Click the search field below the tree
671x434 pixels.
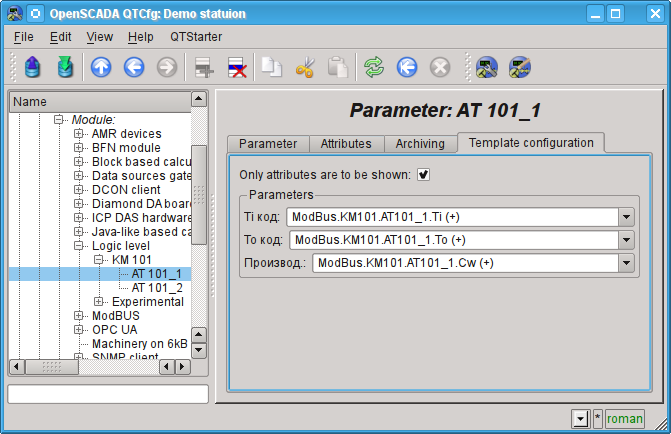pyautogui.click(x=107, y=394)
